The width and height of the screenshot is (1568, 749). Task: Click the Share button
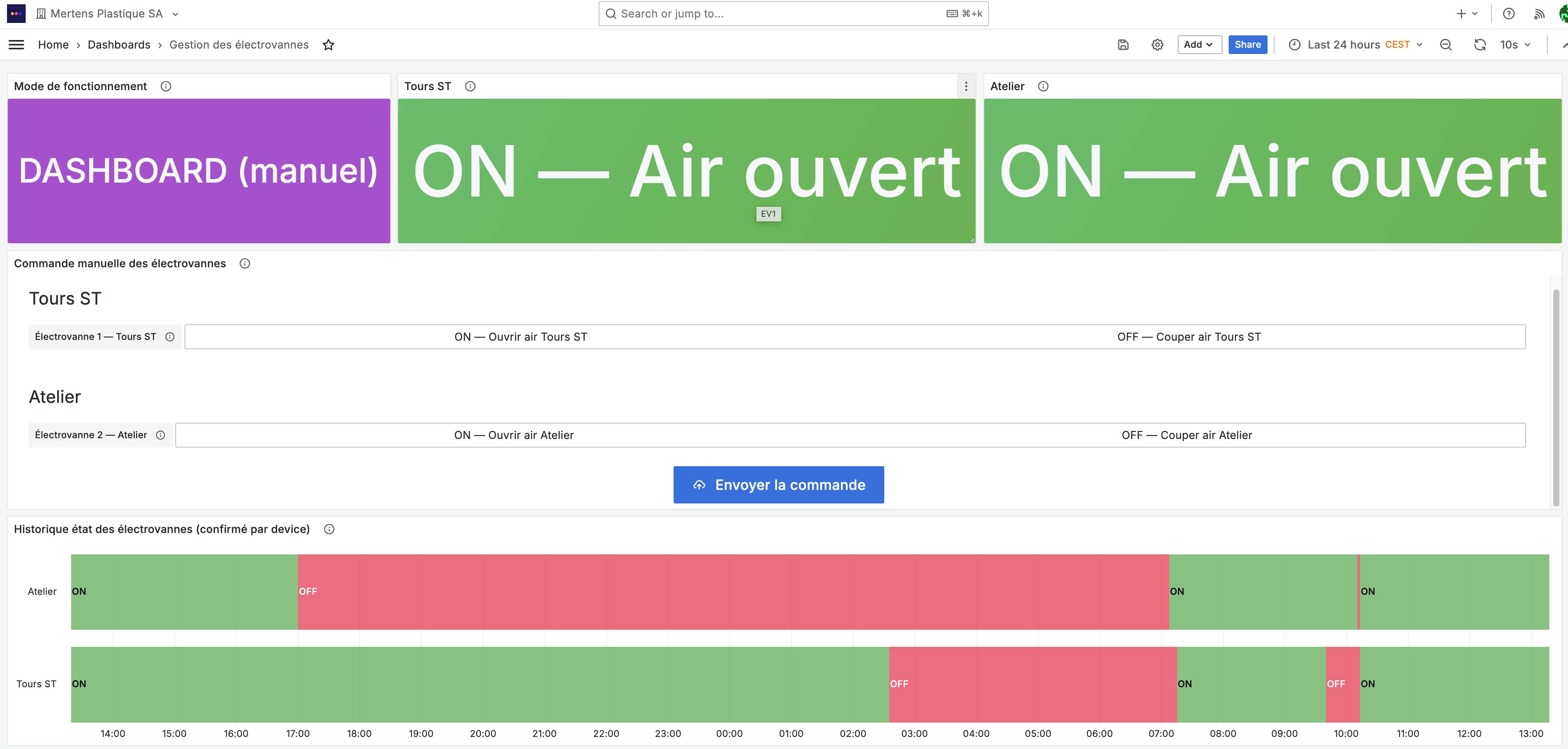click(x=1247, y=44)
